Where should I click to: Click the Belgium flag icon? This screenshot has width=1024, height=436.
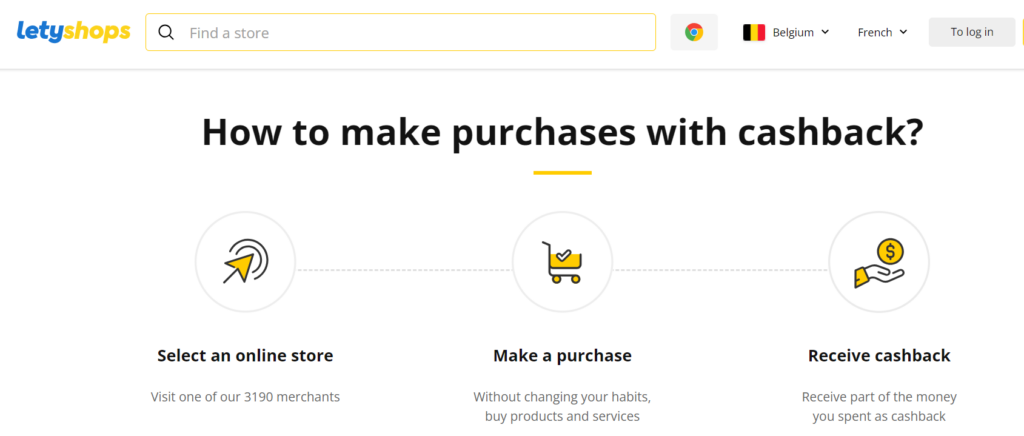(x=754, y=32)
